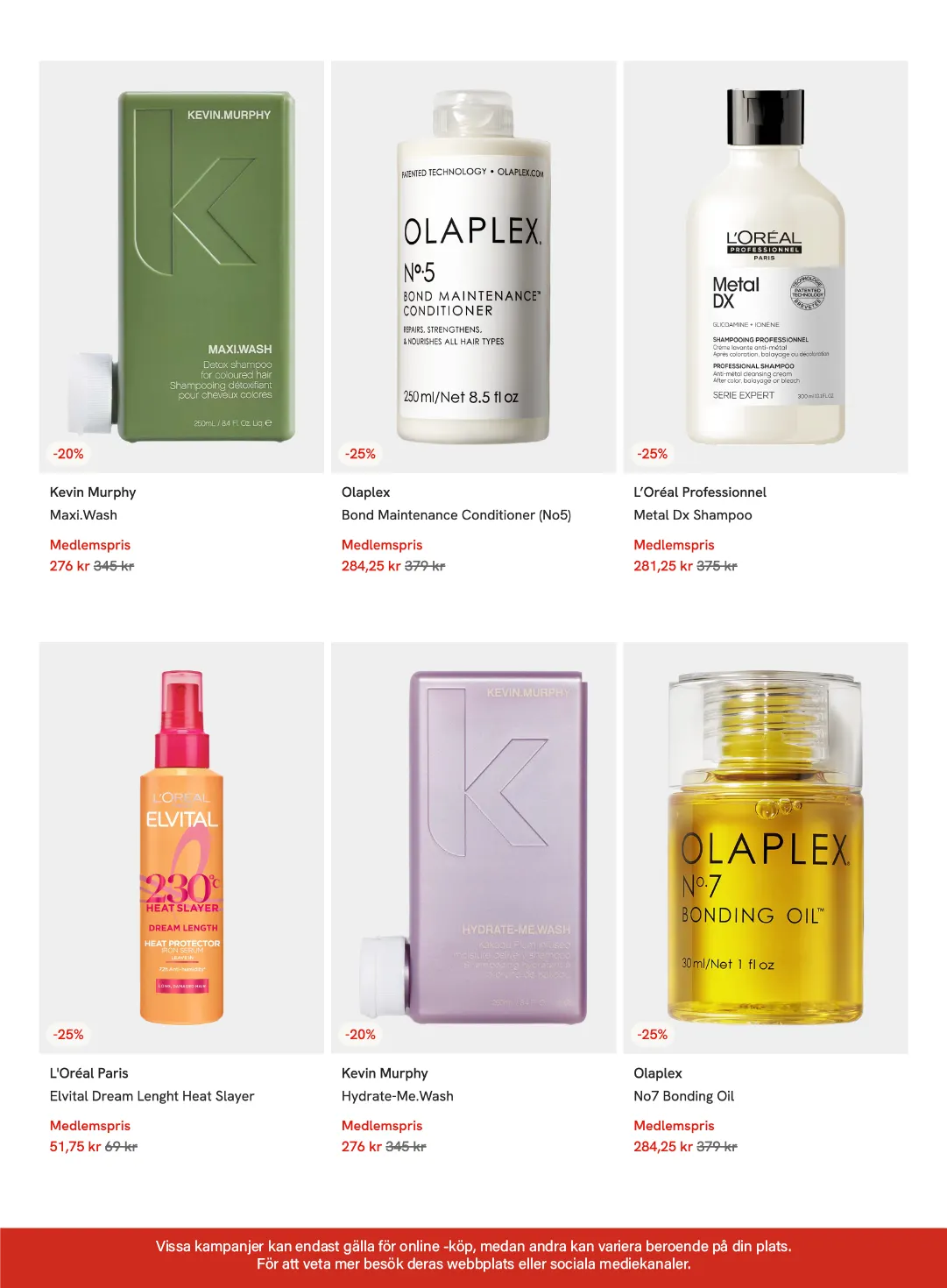Open the Metal Dx Shampoo product link
This screenshot has width=947, height=1288.
tap(693, 515)
